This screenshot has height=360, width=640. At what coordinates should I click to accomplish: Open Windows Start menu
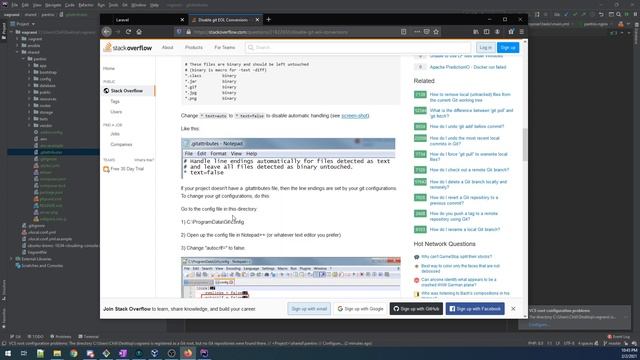8,353
